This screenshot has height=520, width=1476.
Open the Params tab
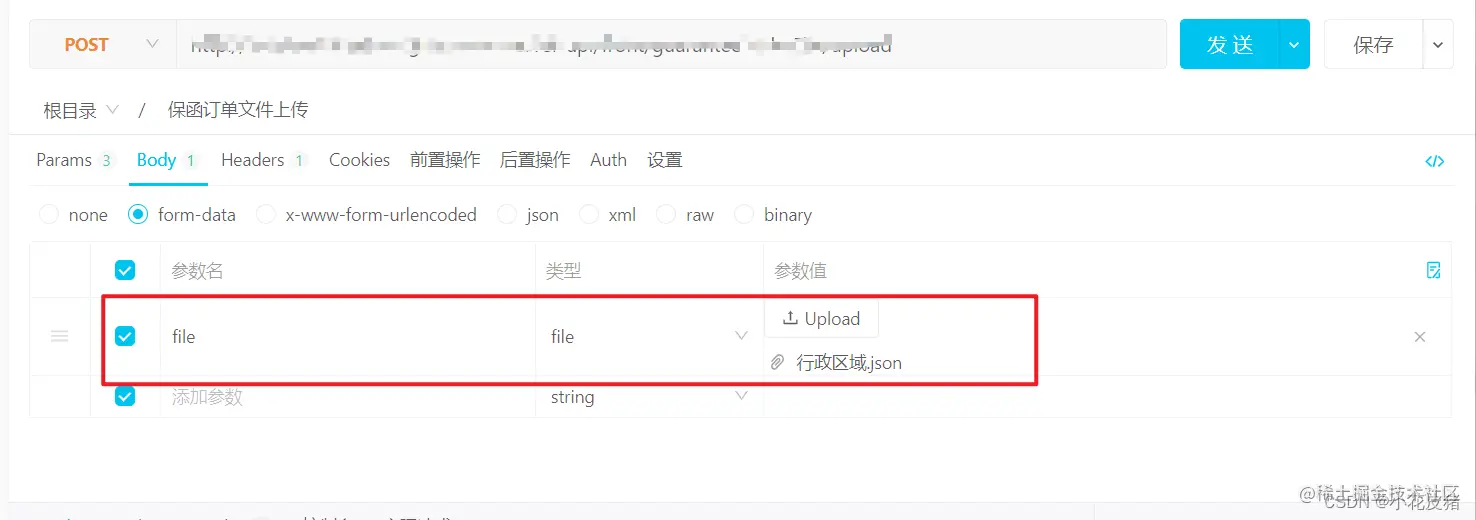tap(75, 160)
